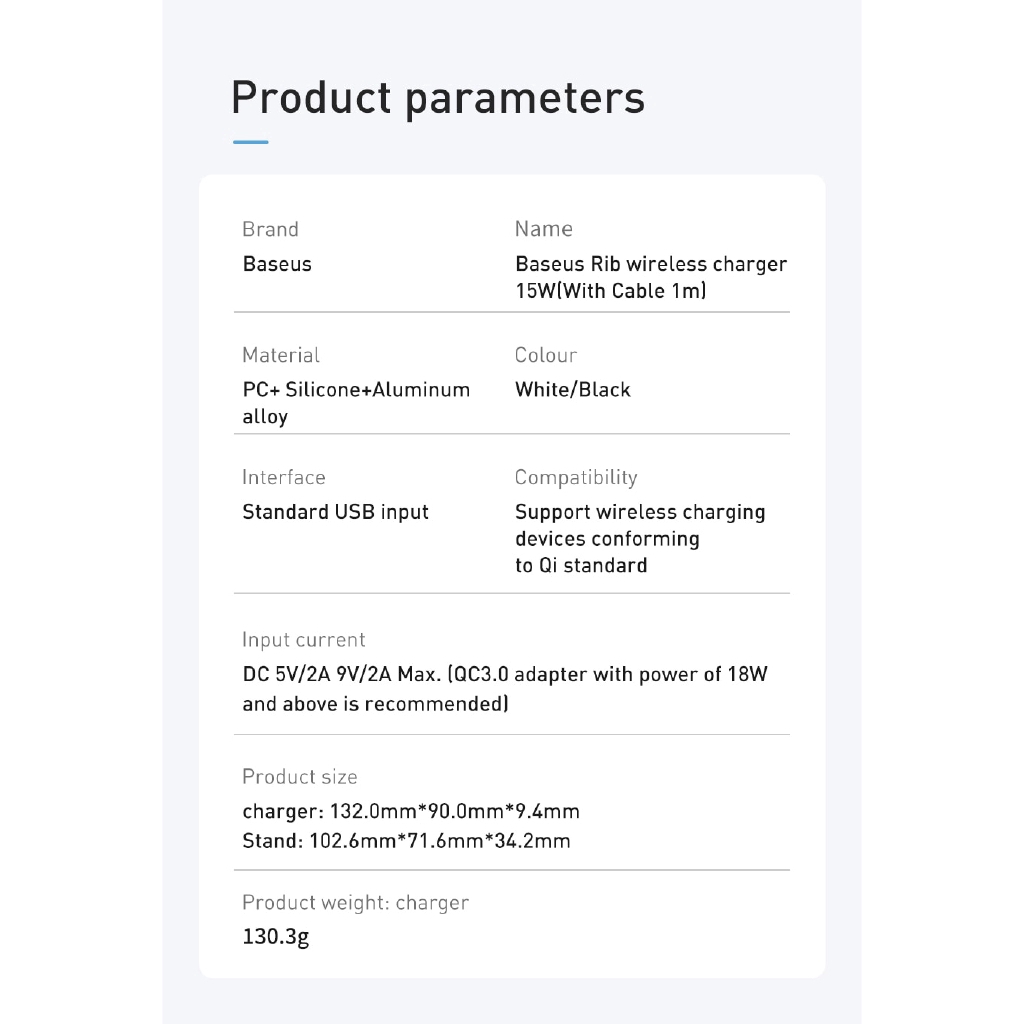Select the "Standard USB input" text
1024x1024 pixels.
pos(335,512)
